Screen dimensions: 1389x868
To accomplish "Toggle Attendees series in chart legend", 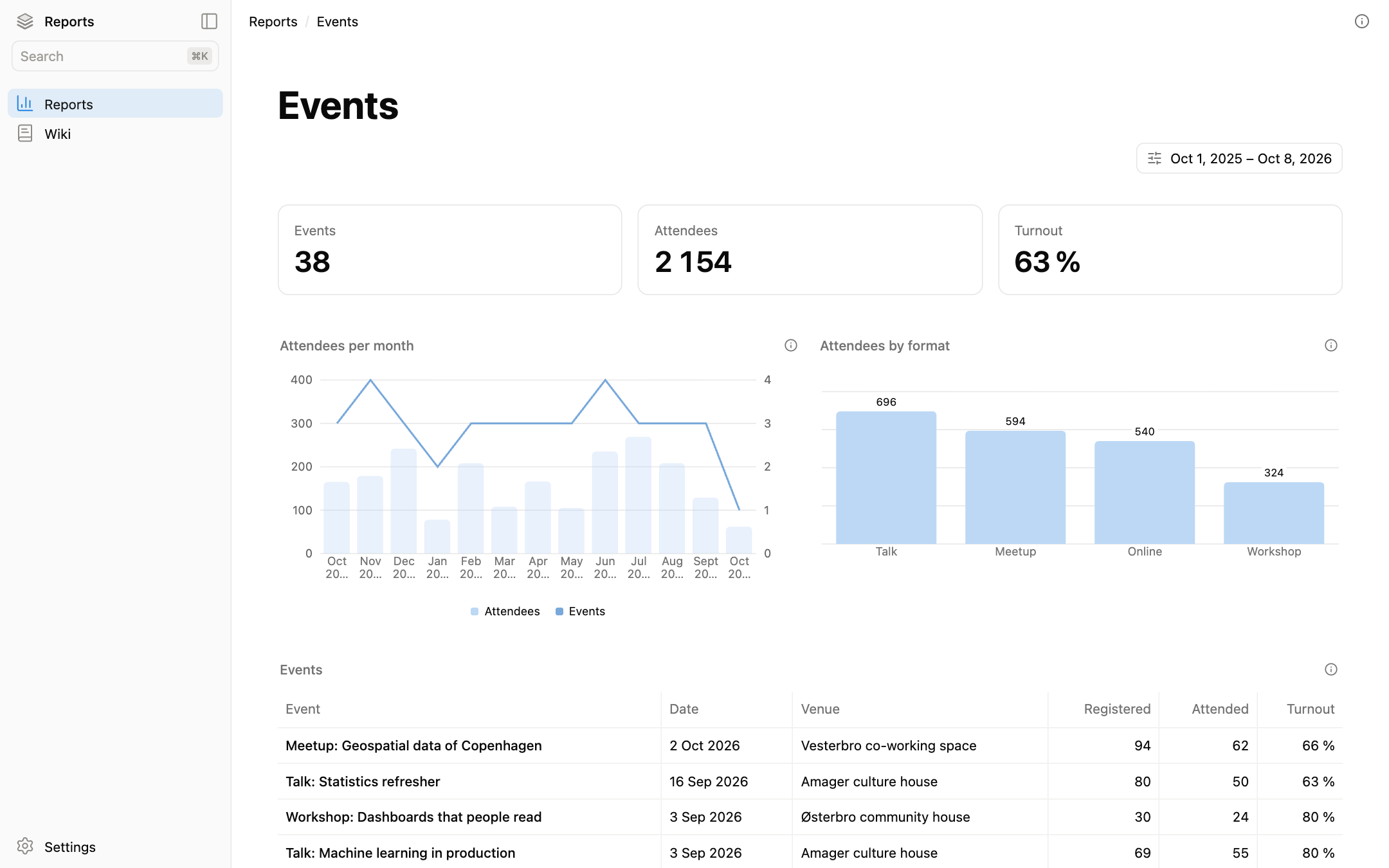I will point(505,611).
